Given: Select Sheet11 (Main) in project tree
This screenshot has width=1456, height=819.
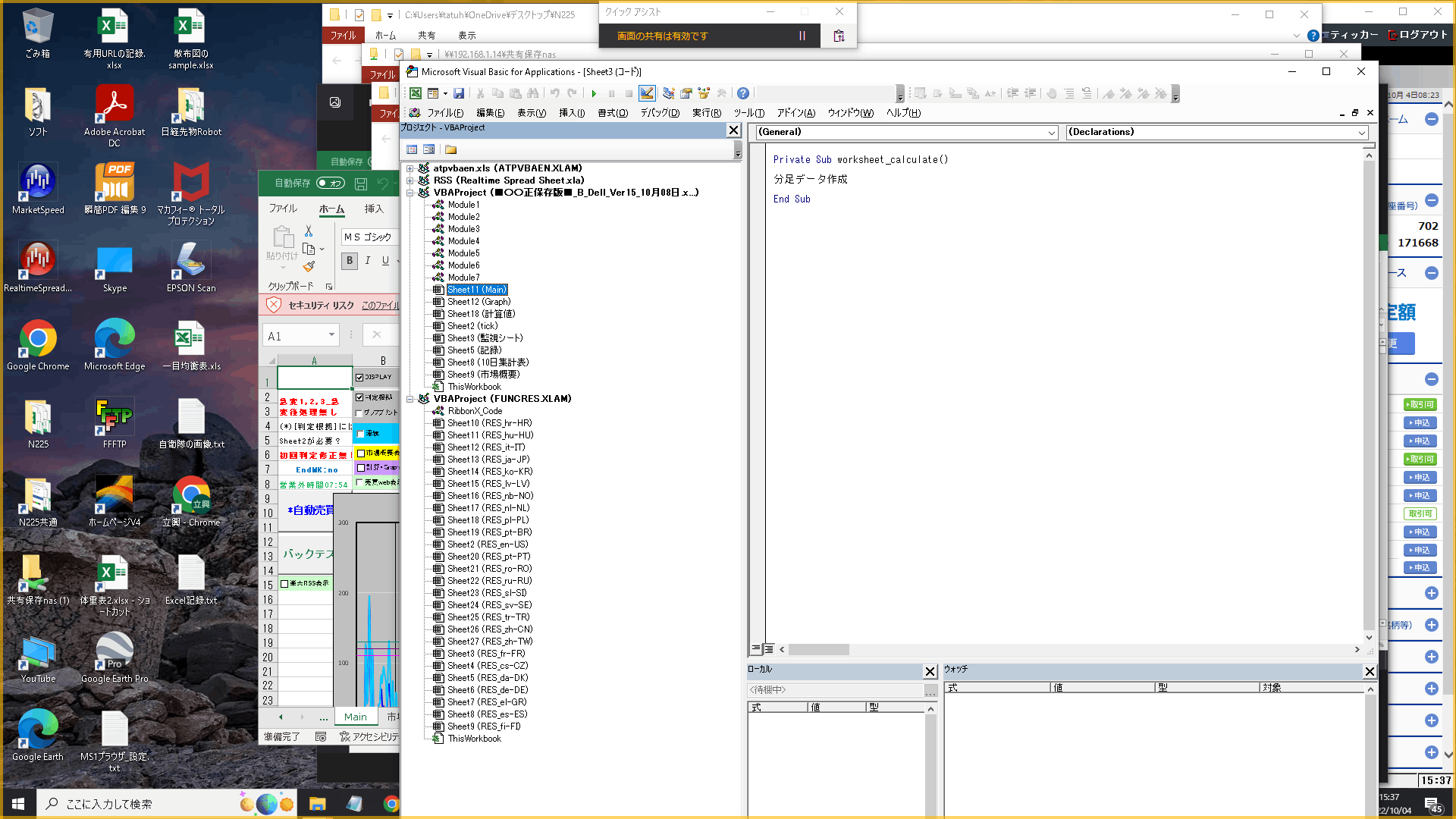Looking at the screenshot, I should pos(477,289).
